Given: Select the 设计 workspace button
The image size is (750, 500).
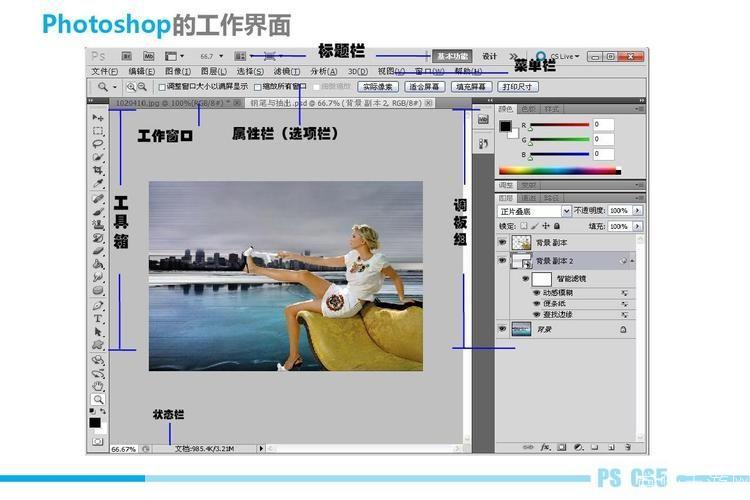Looking at the screenshot, I should 489,56.
